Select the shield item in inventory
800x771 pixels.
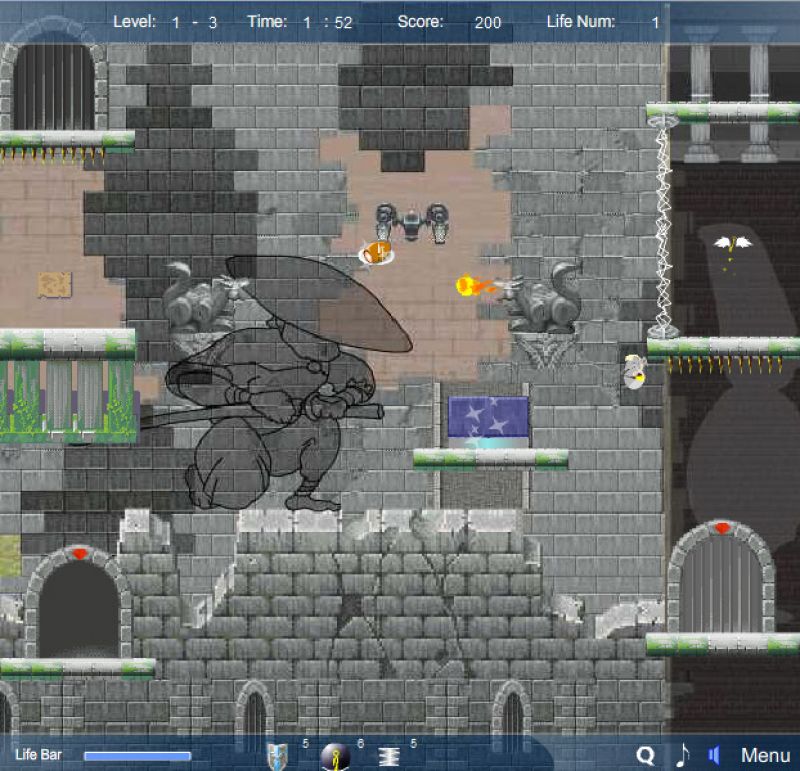click(278, 757)
